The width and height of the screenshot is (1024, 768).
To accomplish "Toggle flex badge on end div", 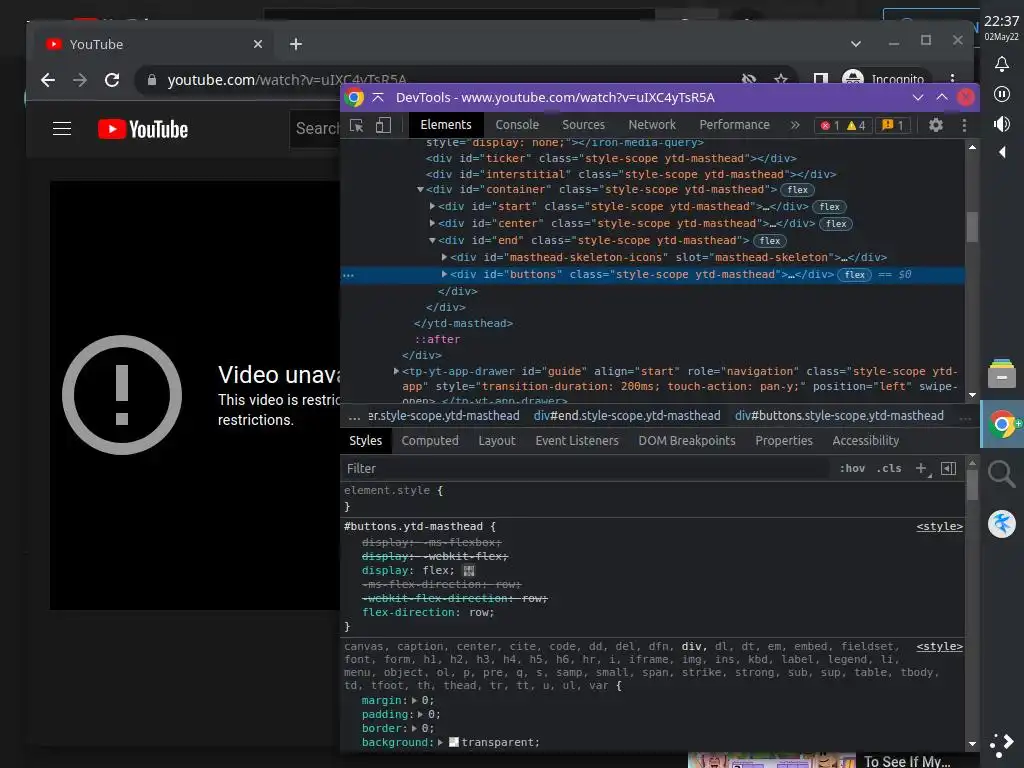I will pos(770,241).
